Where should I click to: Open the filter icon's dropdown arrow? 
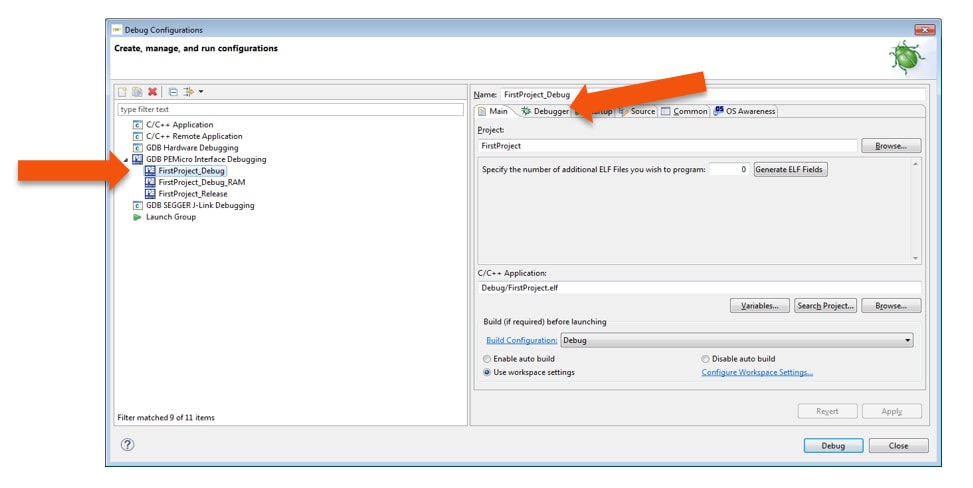(201, 92)
